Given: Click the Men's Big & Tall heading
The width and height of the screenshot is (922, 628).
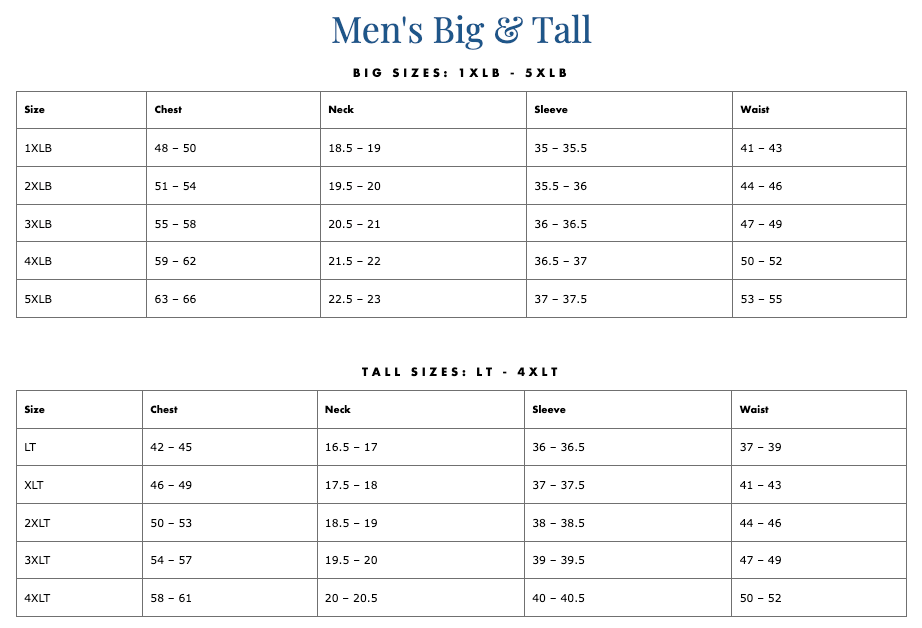Looking at the screenshot, I should click(461, 29).
